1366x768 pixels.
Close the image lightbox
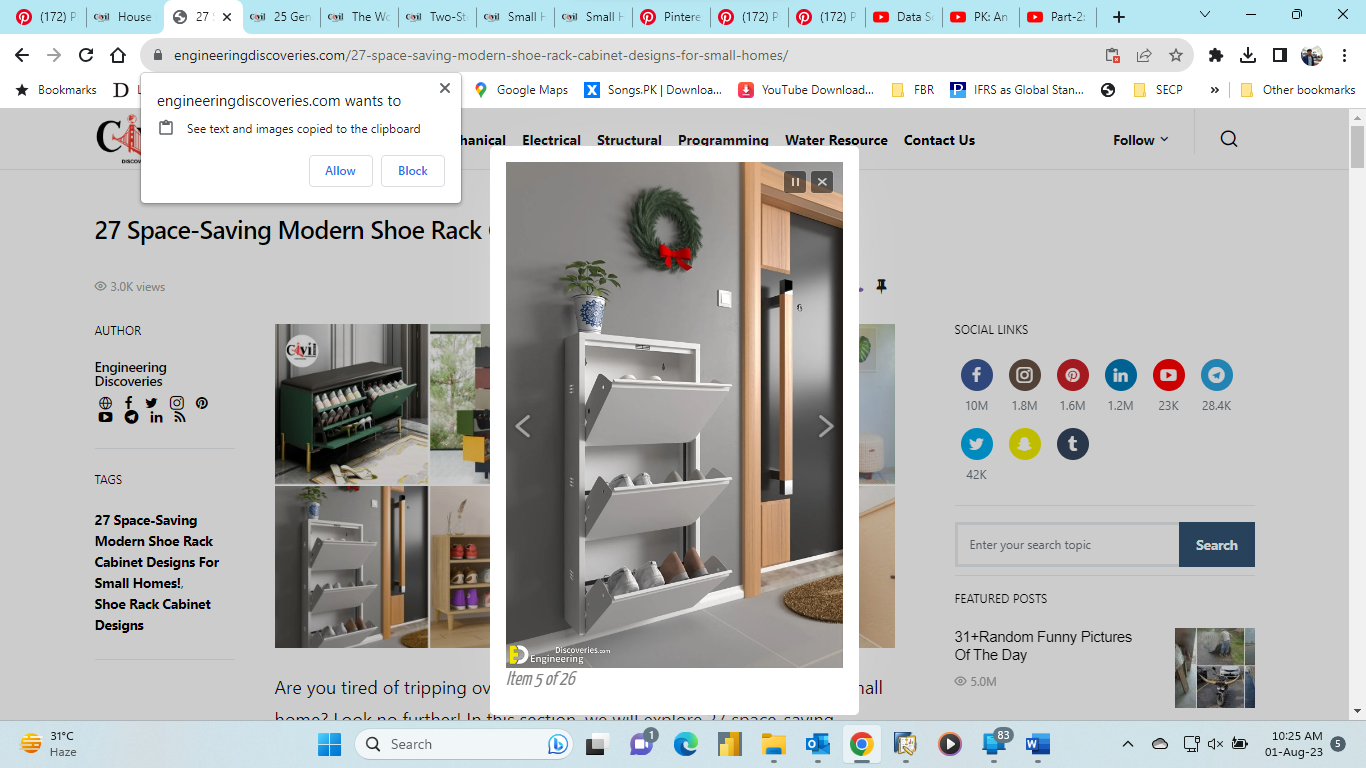822,181
